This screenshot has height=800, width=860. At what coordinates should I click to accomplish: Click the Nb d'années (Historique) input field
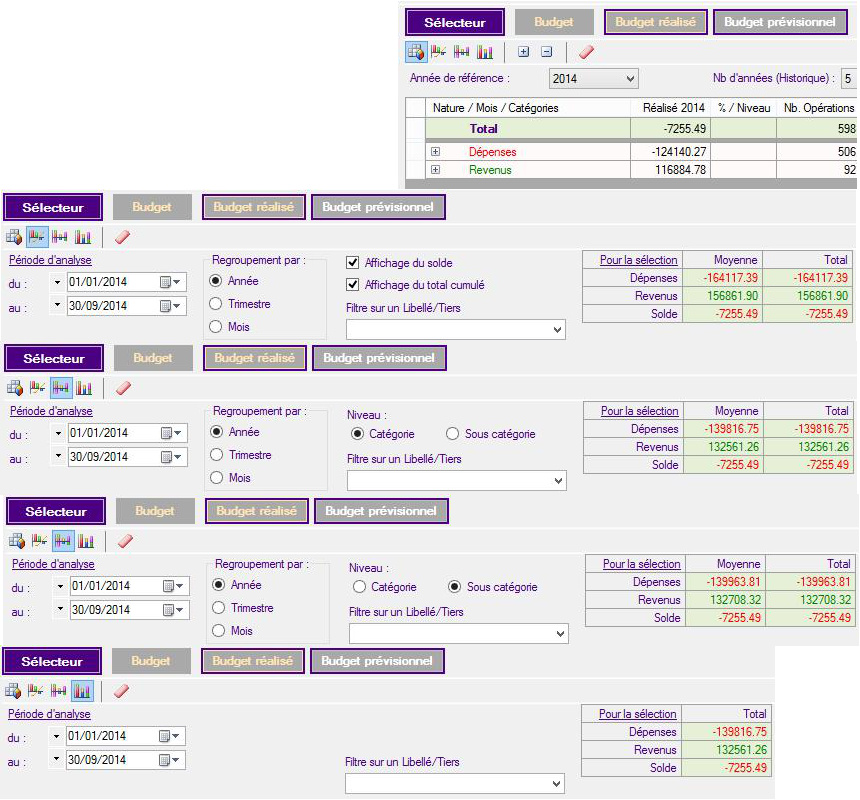(849, 78)
